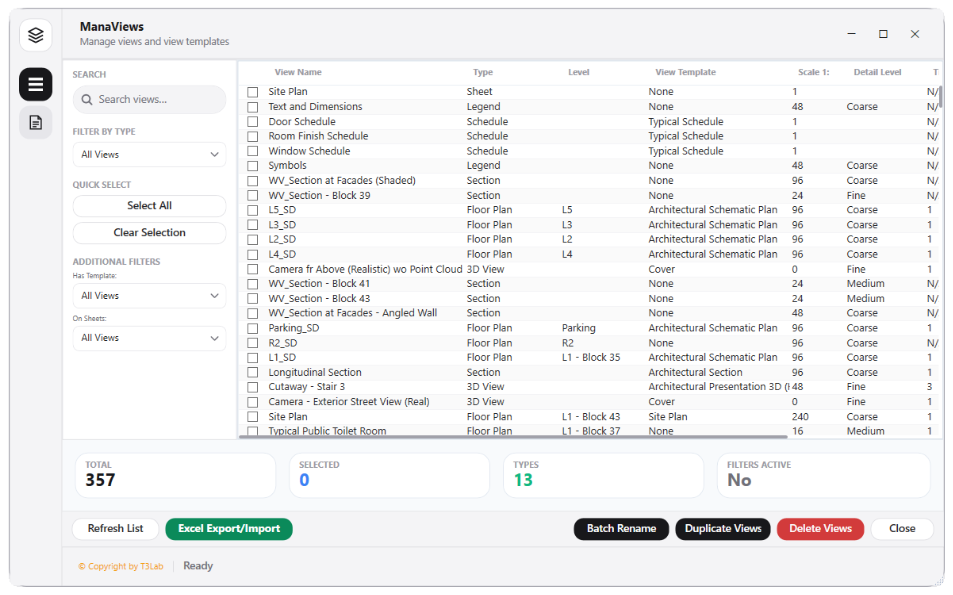Check the Longitudinal Section checkbox
Image resolution: width=953 pixels, height=595 pixels.
coord(253,373)
